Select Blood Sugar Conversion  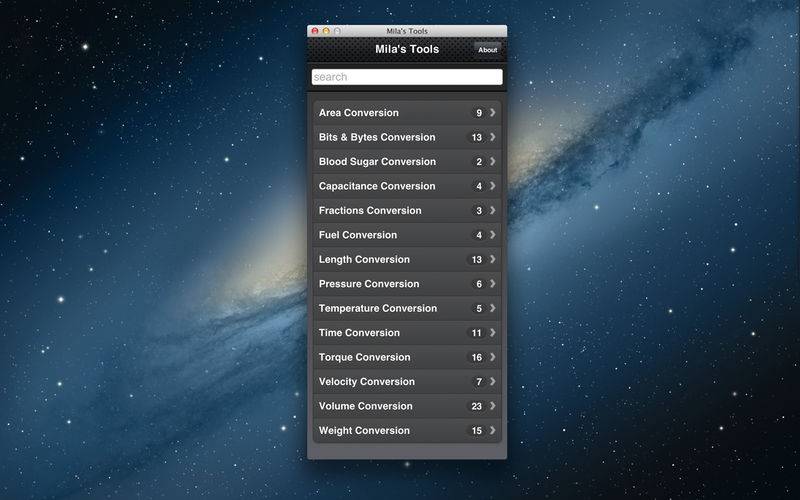tap(407, 162)
